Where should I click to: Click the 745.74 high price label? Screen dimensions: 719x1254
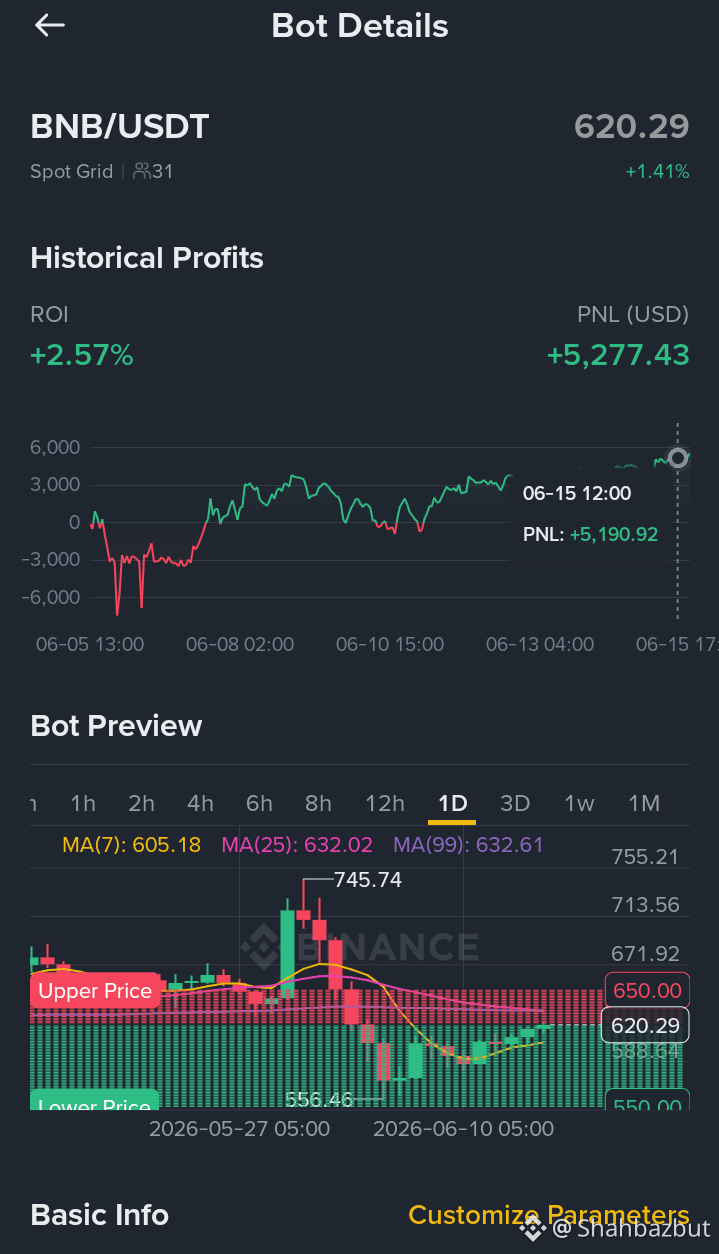coord(367,880)
